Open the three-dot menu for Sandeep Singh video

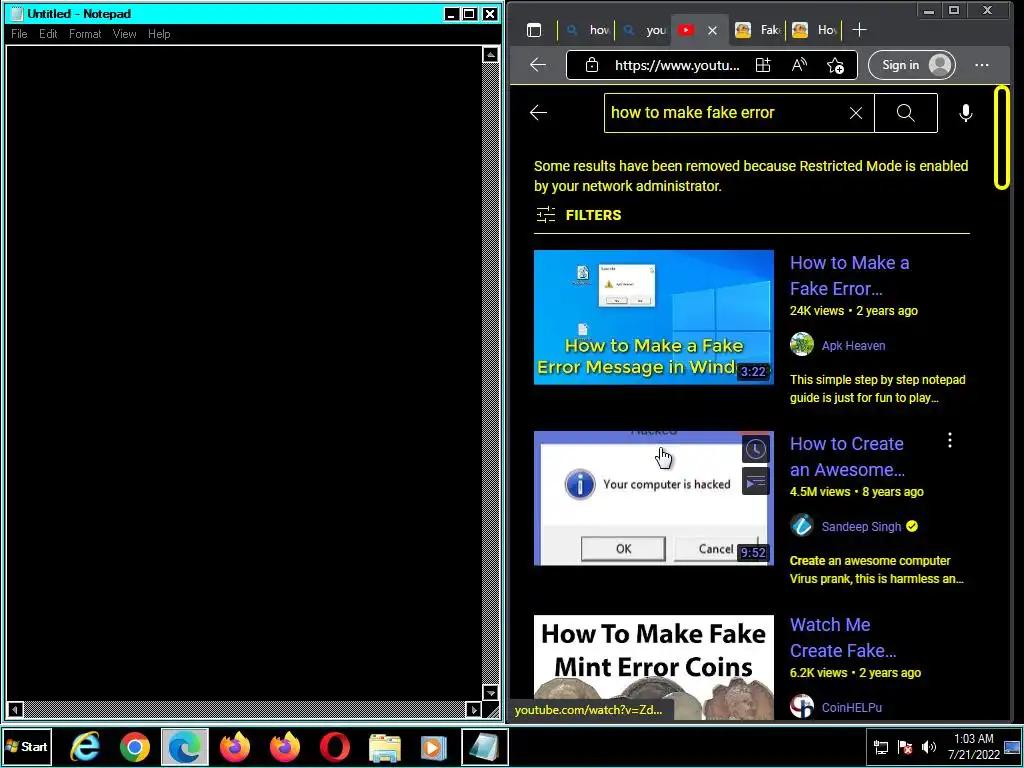(x=950, y=441)
